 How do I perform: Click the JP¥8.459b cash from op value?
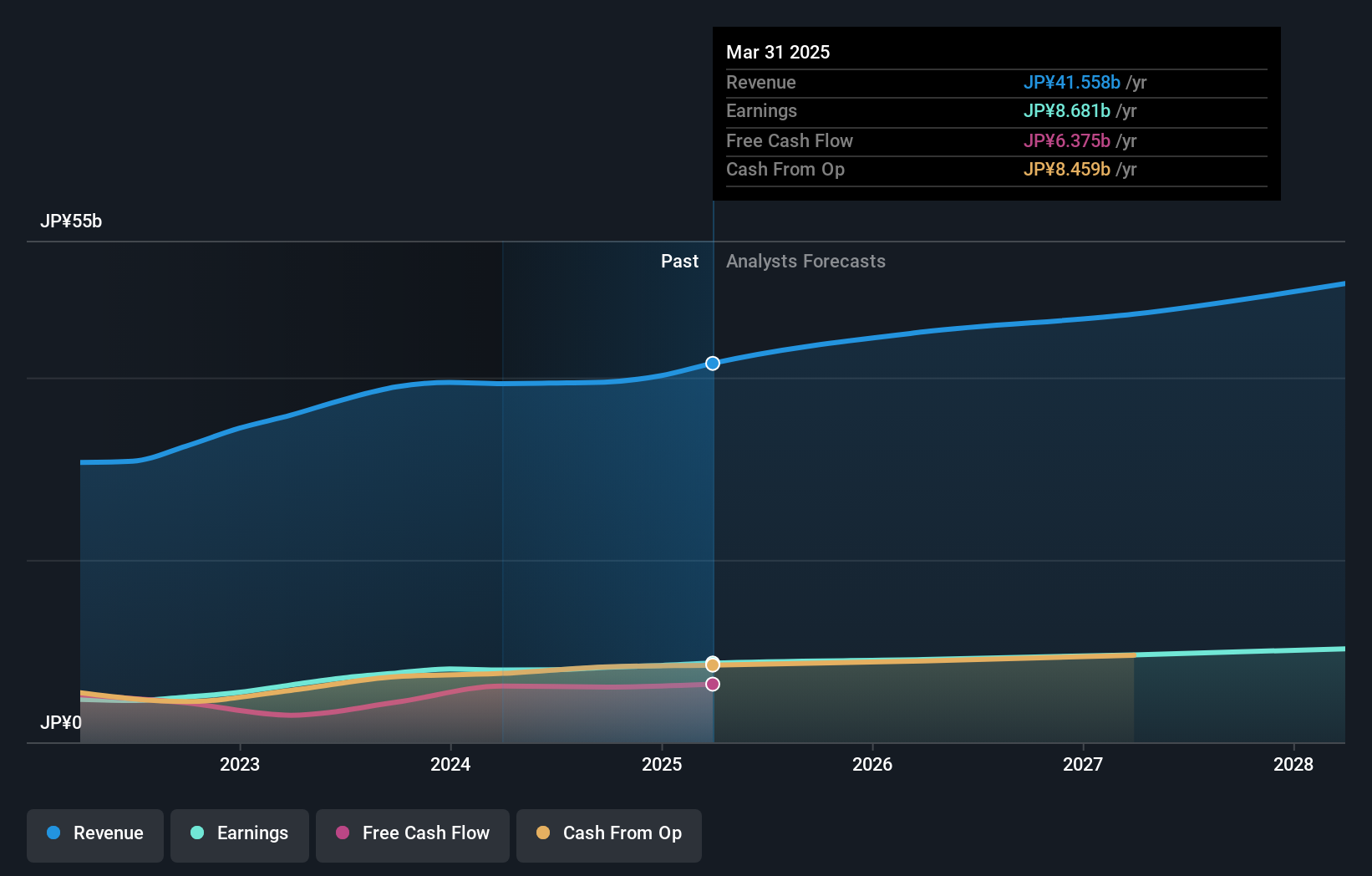(1067, 169)
